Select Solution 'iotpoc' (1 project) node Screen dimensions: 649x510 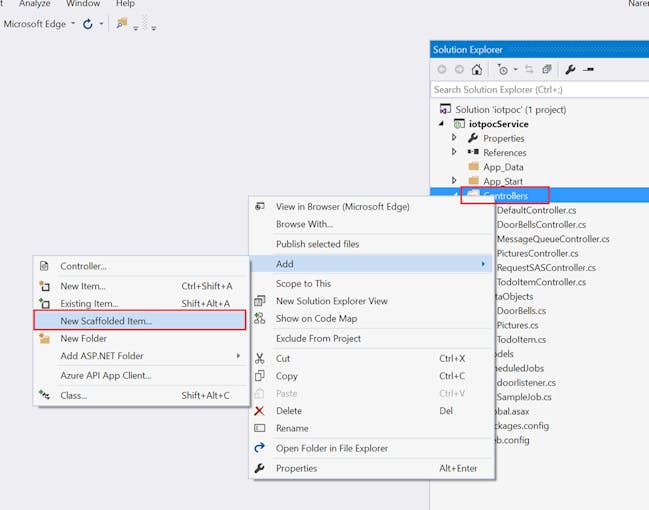[x=510, y=110]
